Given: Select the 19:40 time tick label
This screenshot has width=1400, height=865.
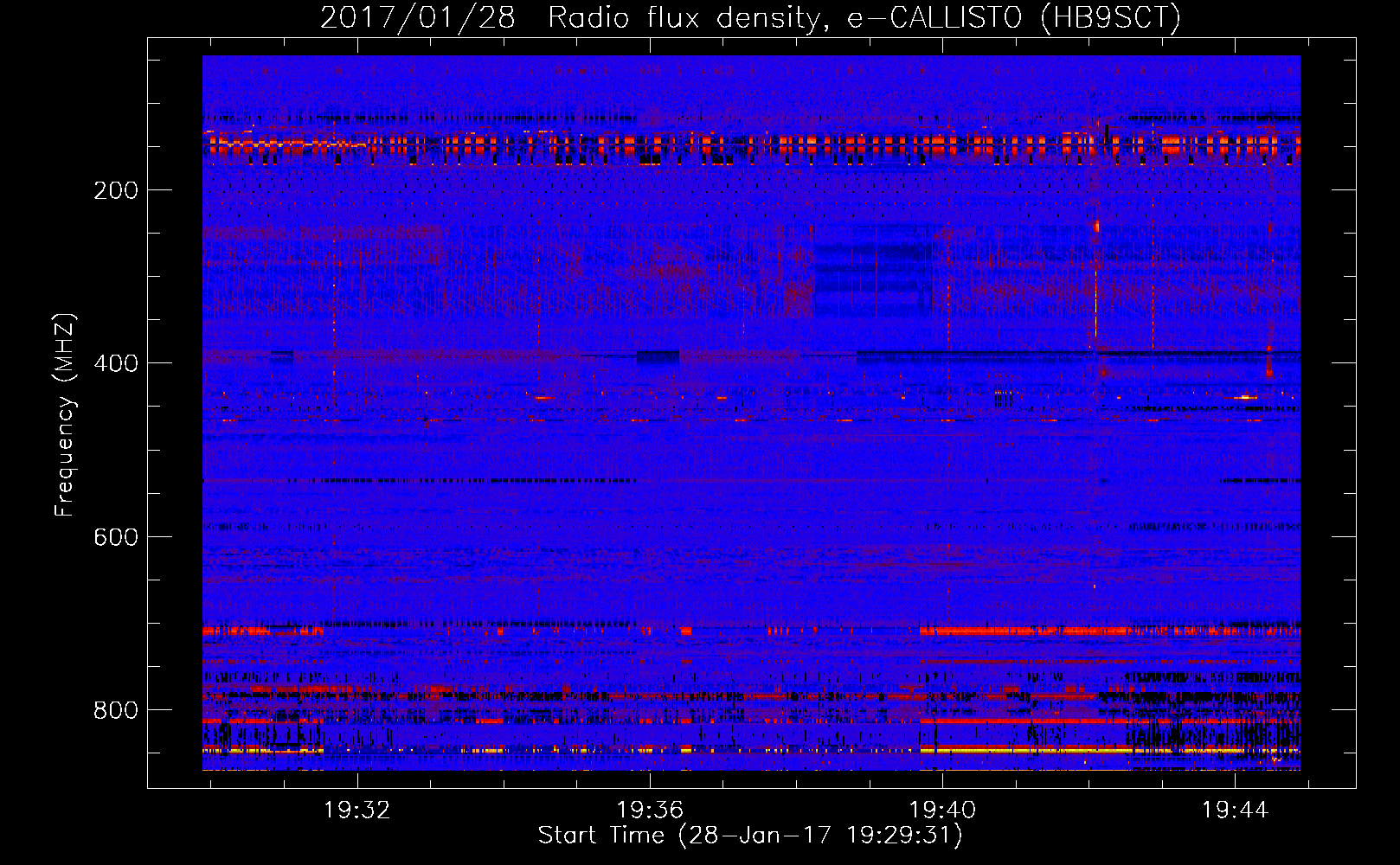Looking at the screenshot, I should pyautogui.click(x=942, y=810).
